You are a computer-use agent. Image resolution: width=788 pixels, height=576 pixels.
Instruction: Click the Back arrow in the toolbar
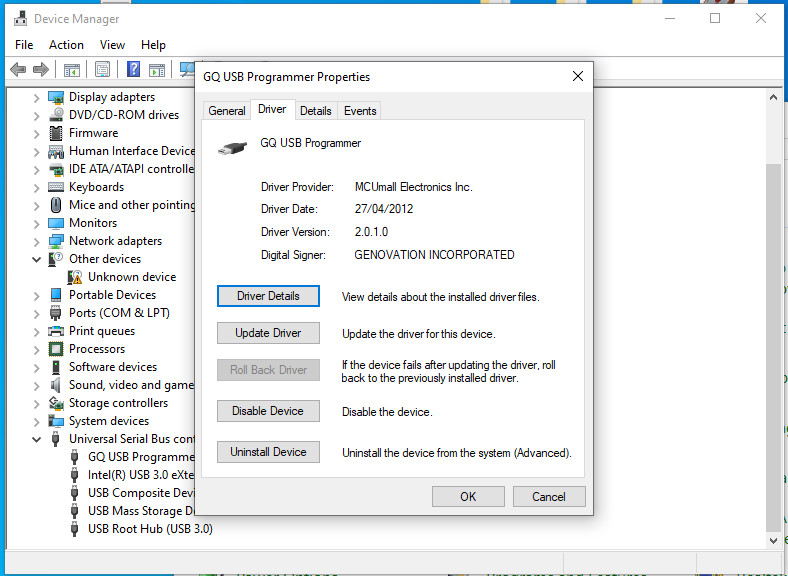coord(17,69)
